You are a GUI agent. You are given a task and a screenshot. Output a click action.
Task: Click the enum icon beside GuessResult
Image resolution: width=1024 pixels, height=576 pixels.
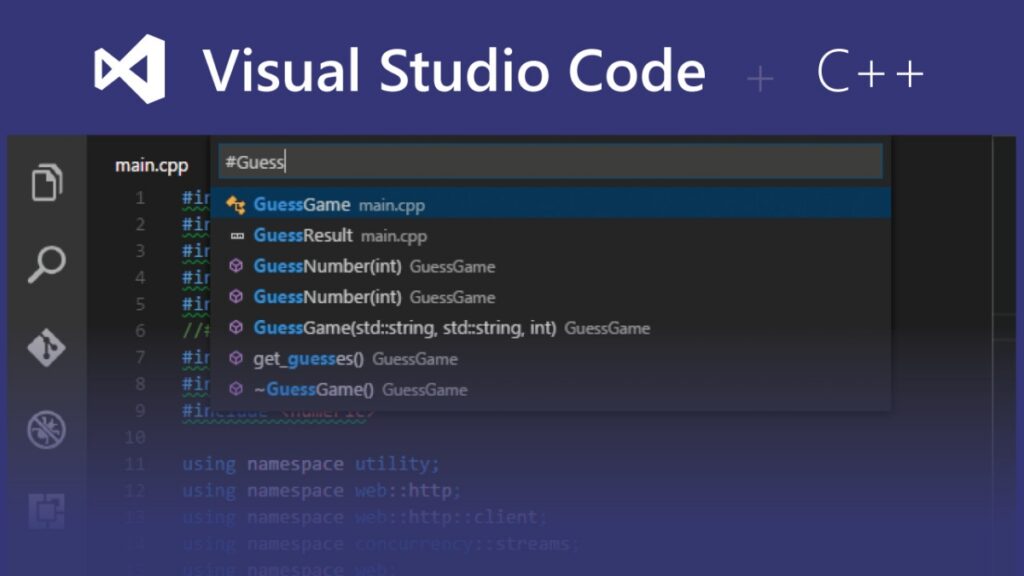[x=236, y=236]
